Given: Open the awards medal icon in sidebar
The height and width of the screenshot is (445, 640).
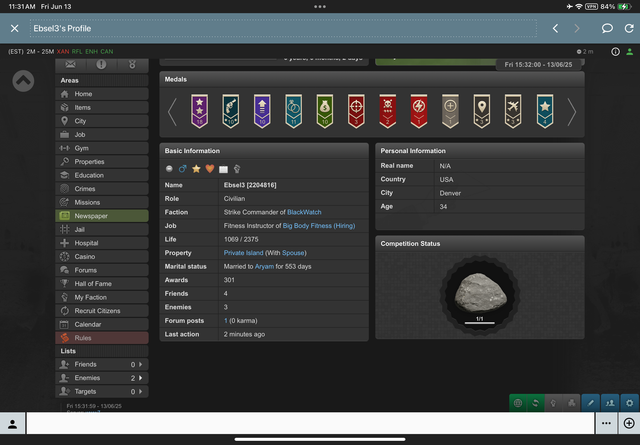Looking at the screenshot, I should pos(132,65).
